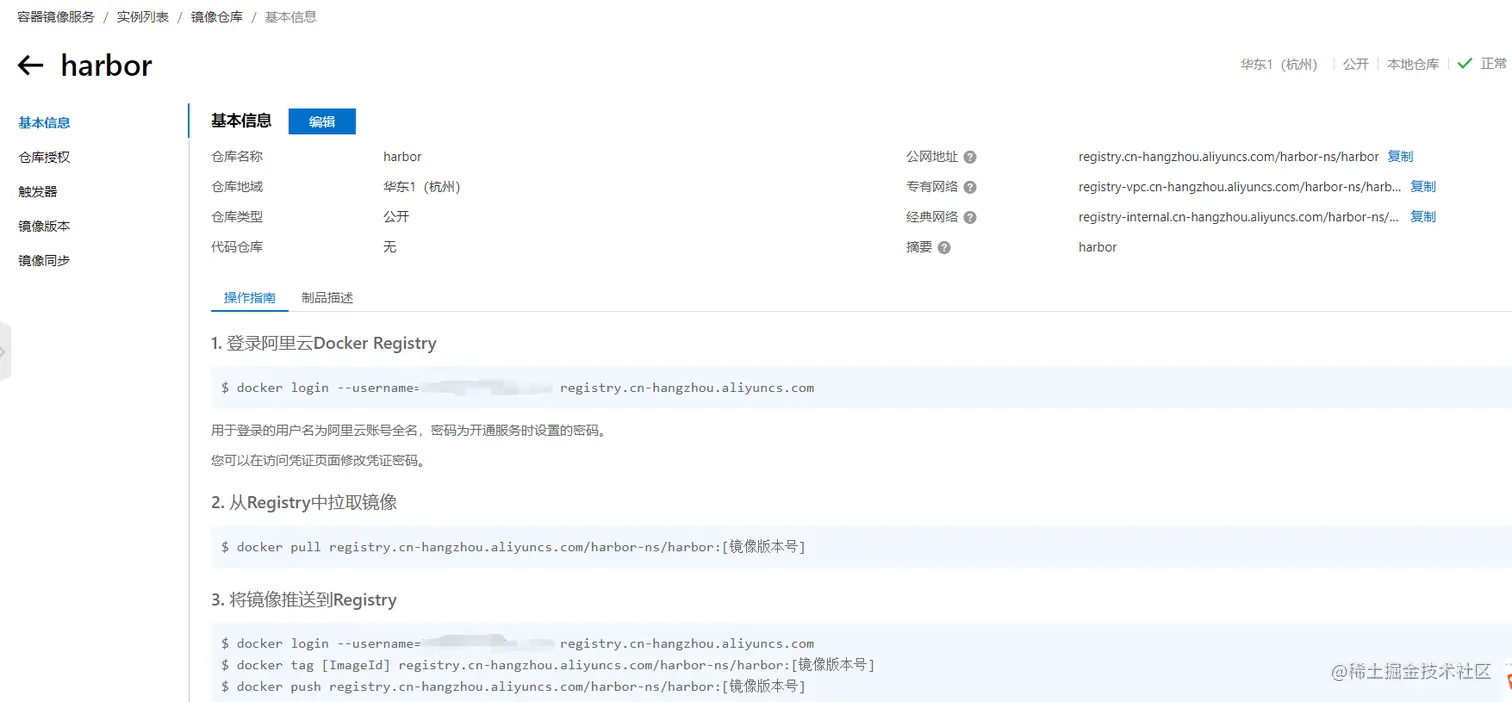Open 触发器 in the sidebar
Image resolution: width=1512 pixels, height=702 pixels.
click(x=38, y=191)
